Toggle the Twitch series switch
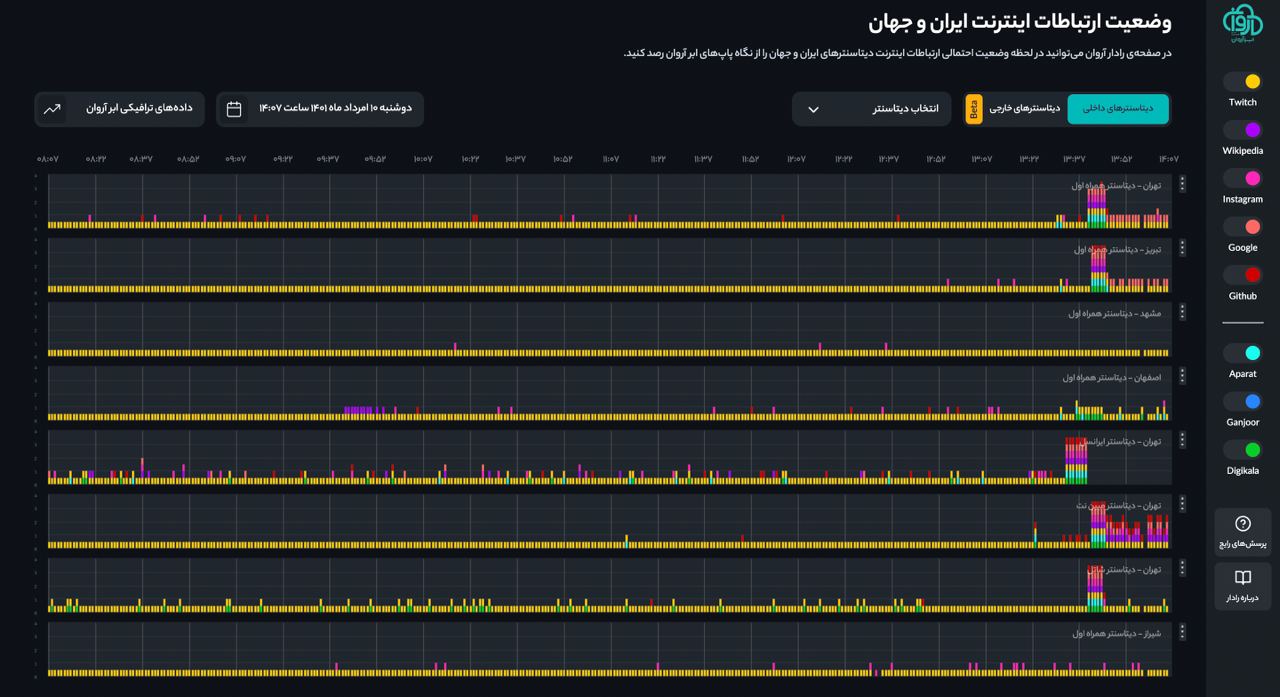 (x=1243, y=82)
